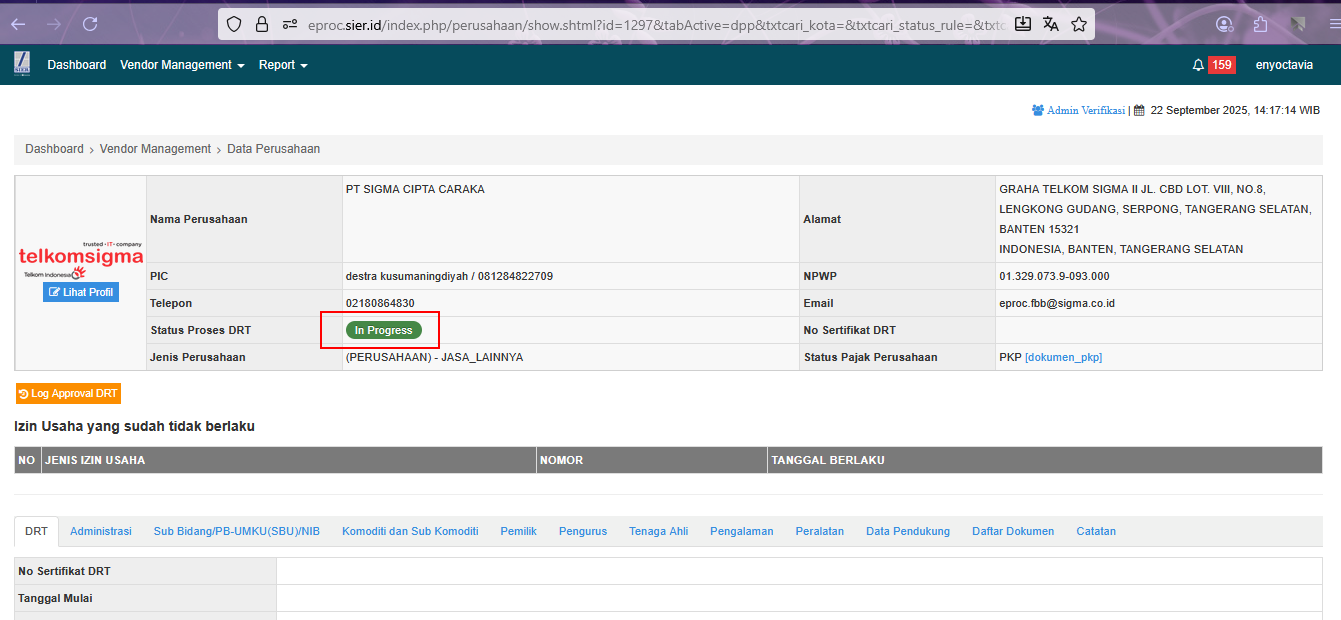Image resolution: width=1341 pixels, height=620 pixels.
Task: Bookmark this page with star icon
Action: [1079, 24]
